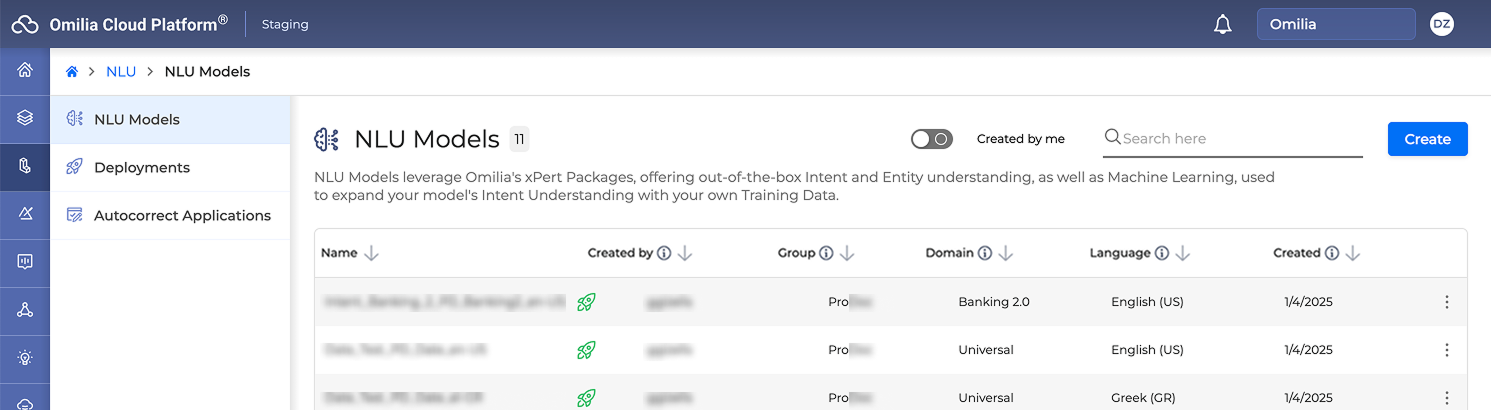Click the 'Search here' input field
The width and height of the screenshot is (1491, 410).
pos(1240,139)
